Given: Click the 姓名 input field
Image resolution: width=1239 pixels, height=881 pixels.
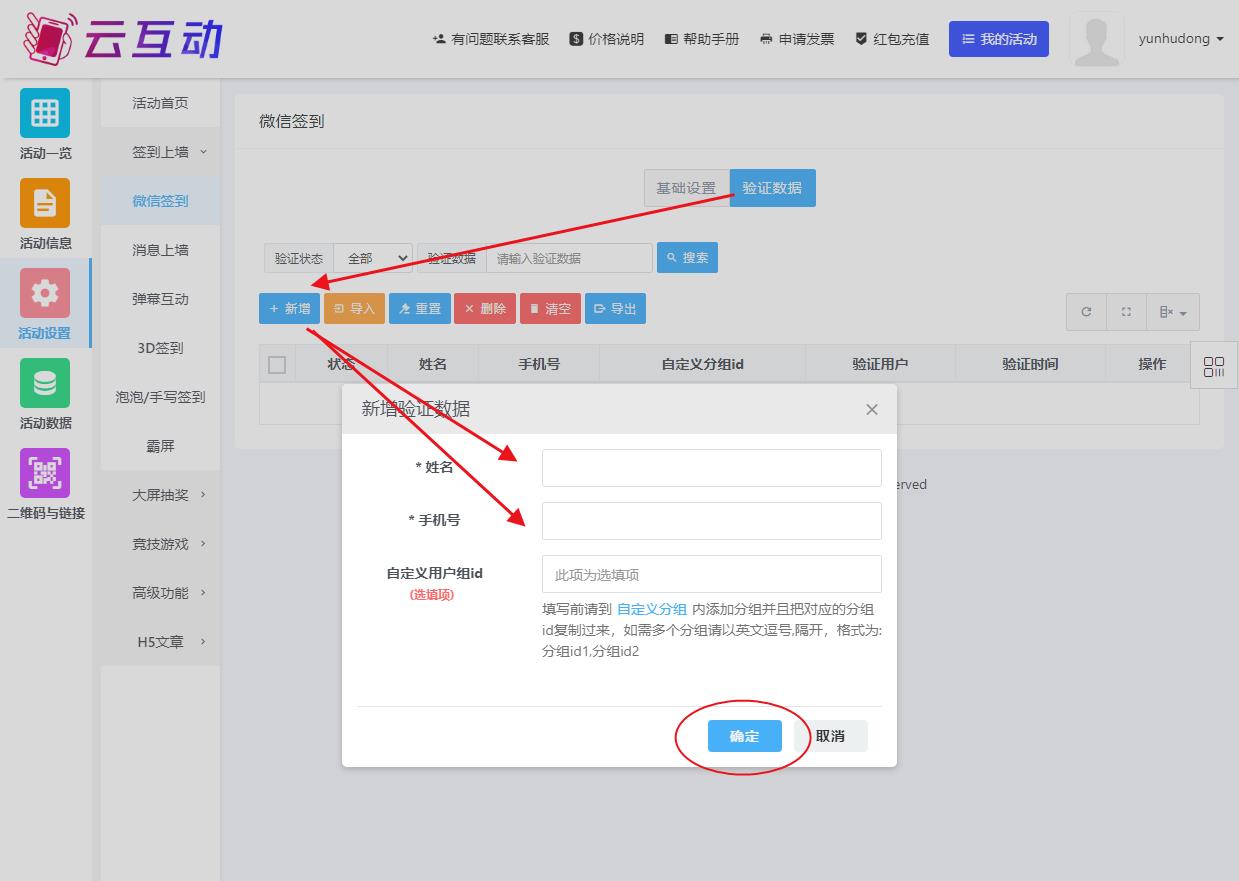Looking at the screenshot, I should [x=711, y=468].
